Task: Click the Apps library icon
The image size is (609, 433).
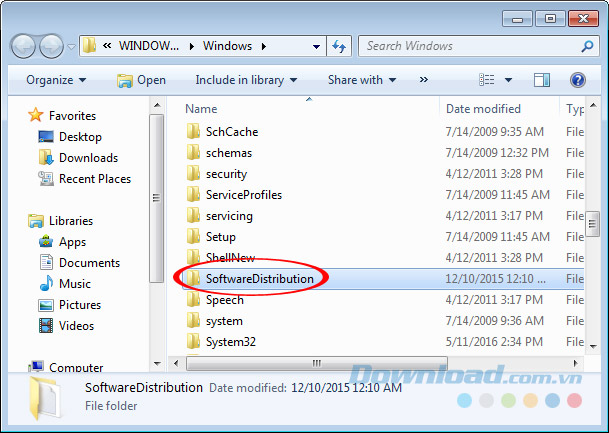Action: [x=46, y=241]
